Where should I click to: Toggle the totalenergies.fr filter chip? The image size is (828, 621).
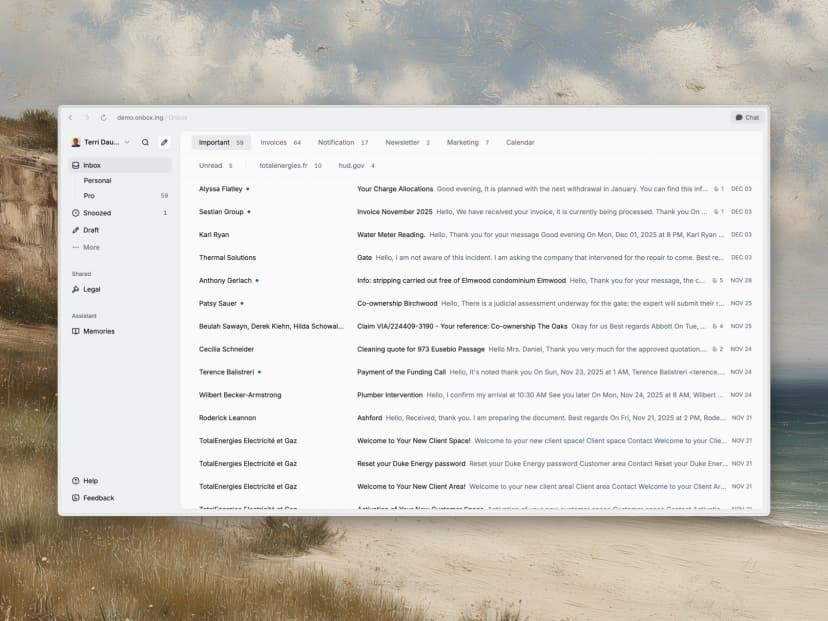pyautogui.click(x=290, y=166)
